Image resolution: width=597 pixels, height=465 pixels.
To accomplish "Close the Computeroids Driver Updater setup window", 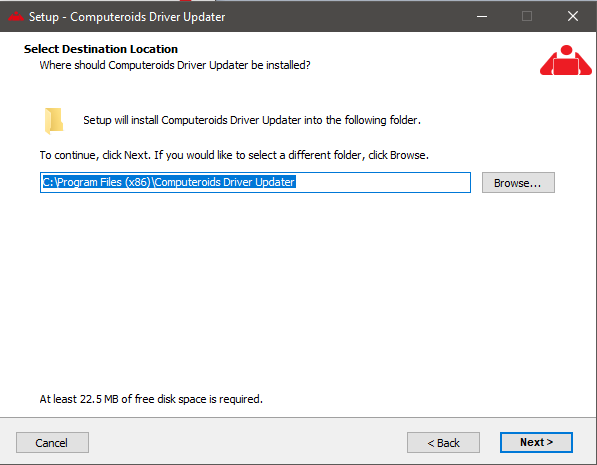I will [x=573, y=16].
